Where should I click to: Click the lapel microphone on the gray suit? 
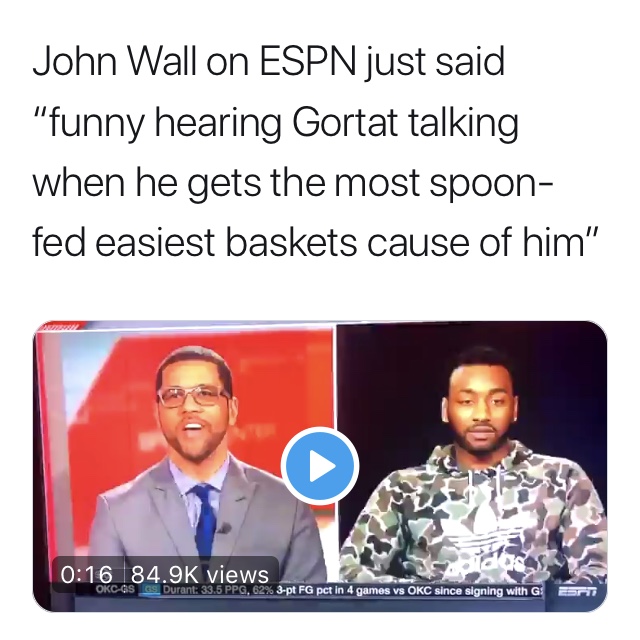point(224,529)
